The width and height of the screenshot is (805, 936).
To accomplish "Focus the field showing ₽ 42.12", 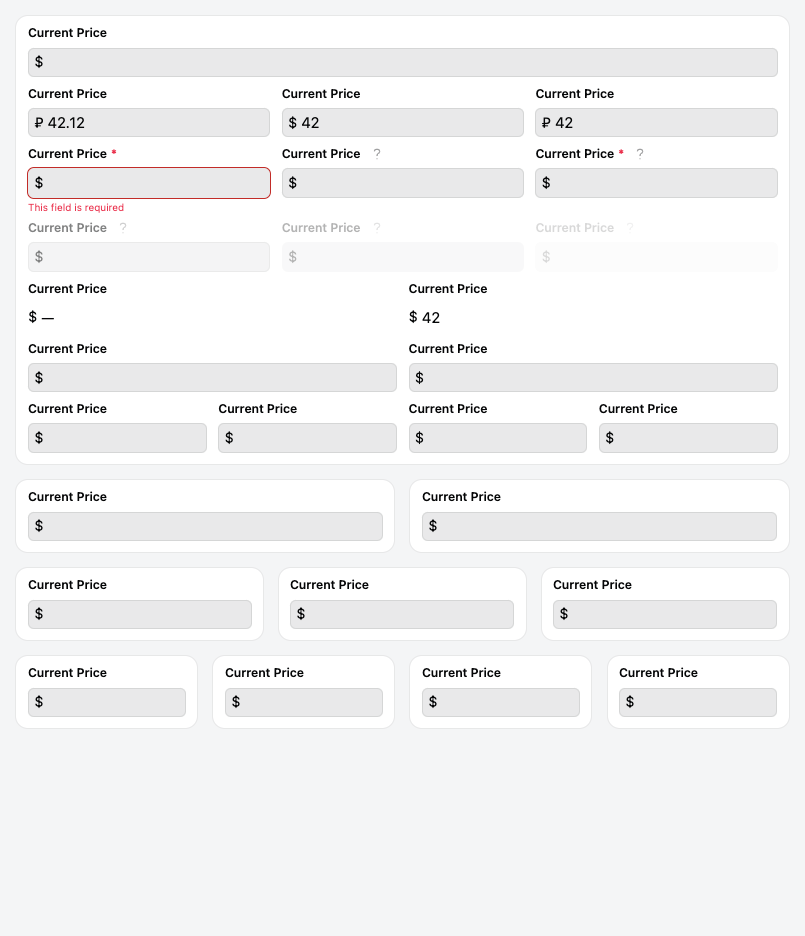I will 149,123.
